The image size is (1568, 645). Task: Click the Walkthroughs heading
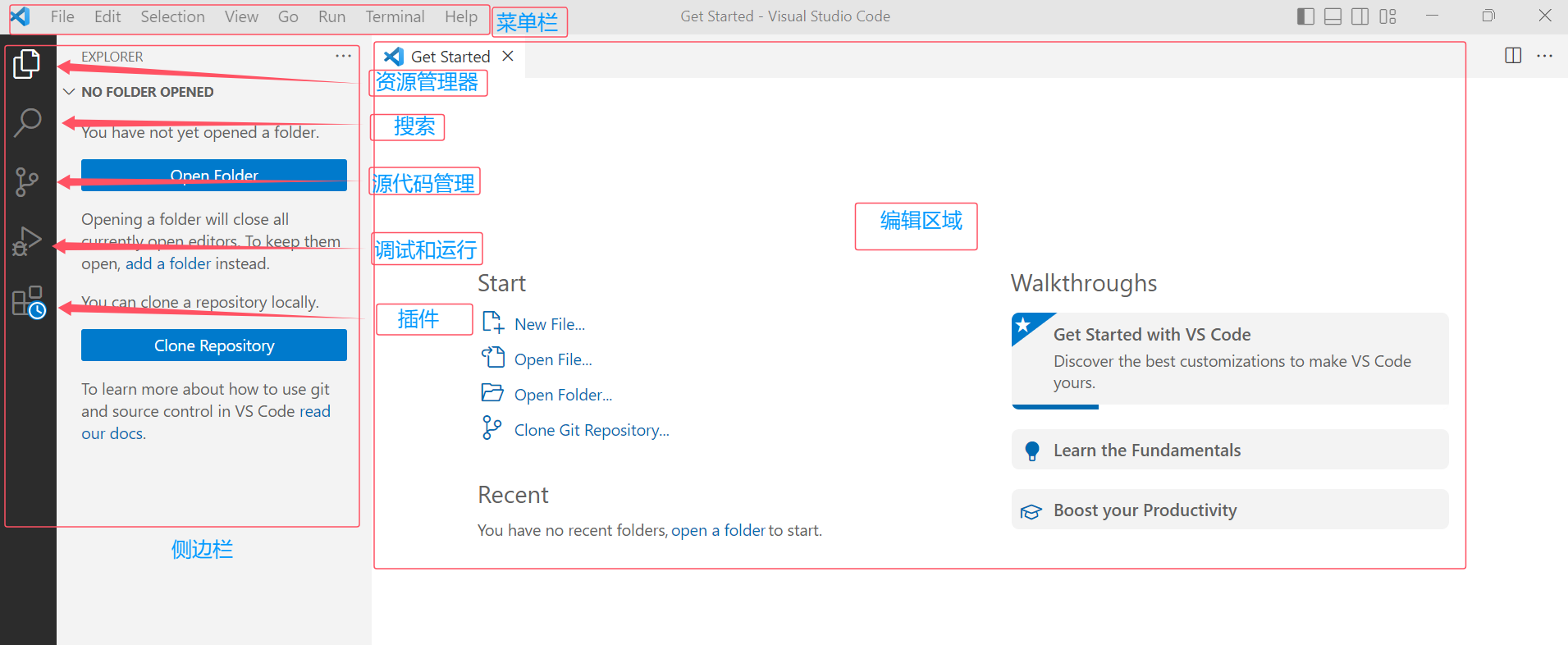click(1084, 283)
